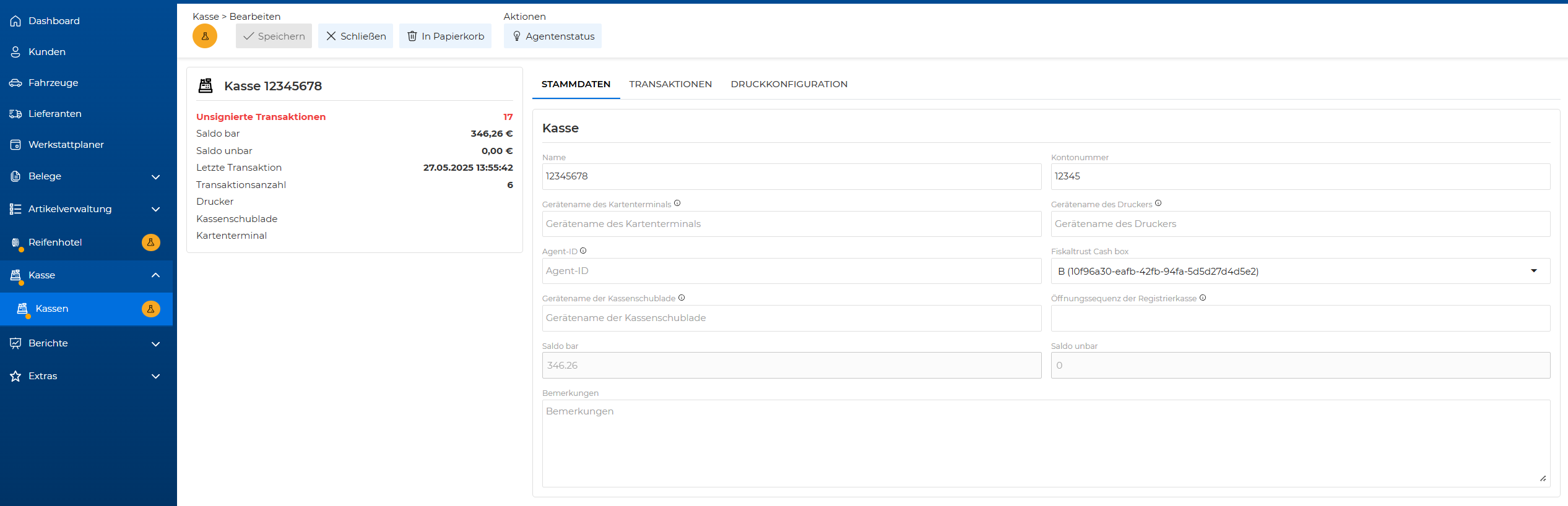Click into the Kontonummer input field
Image resolution: width=1568 pixels, height=506 pixels.
point(1300,176)
